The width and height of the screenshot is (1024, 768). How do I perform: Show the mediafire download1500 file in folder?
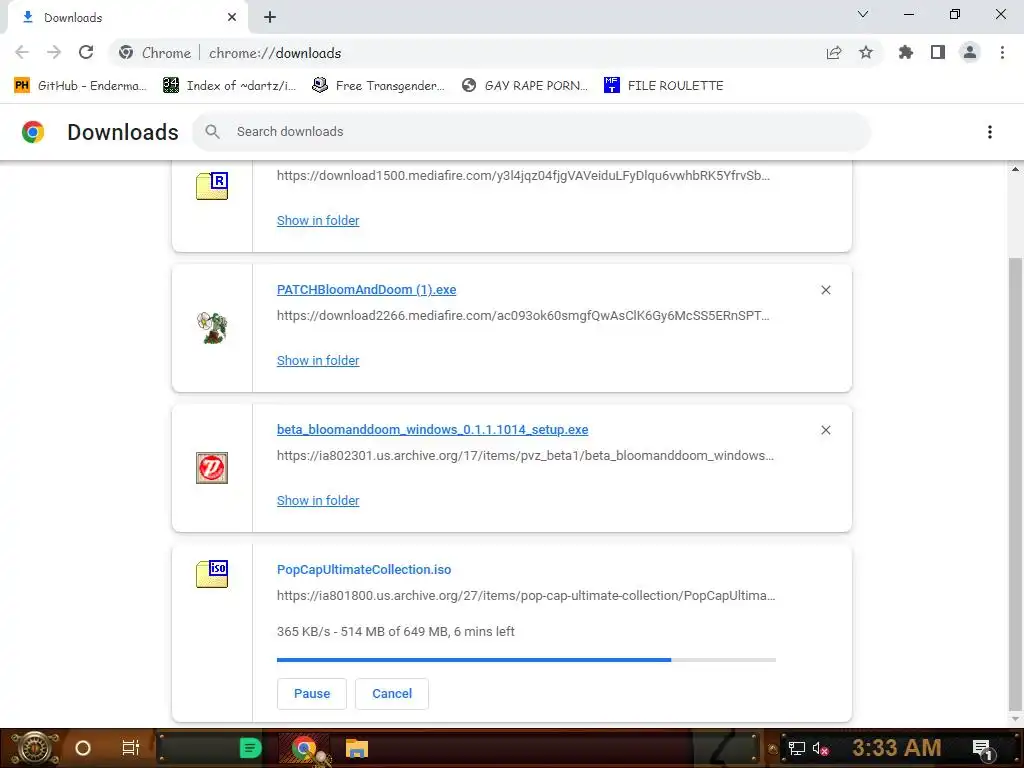click(x=318, y=221)
